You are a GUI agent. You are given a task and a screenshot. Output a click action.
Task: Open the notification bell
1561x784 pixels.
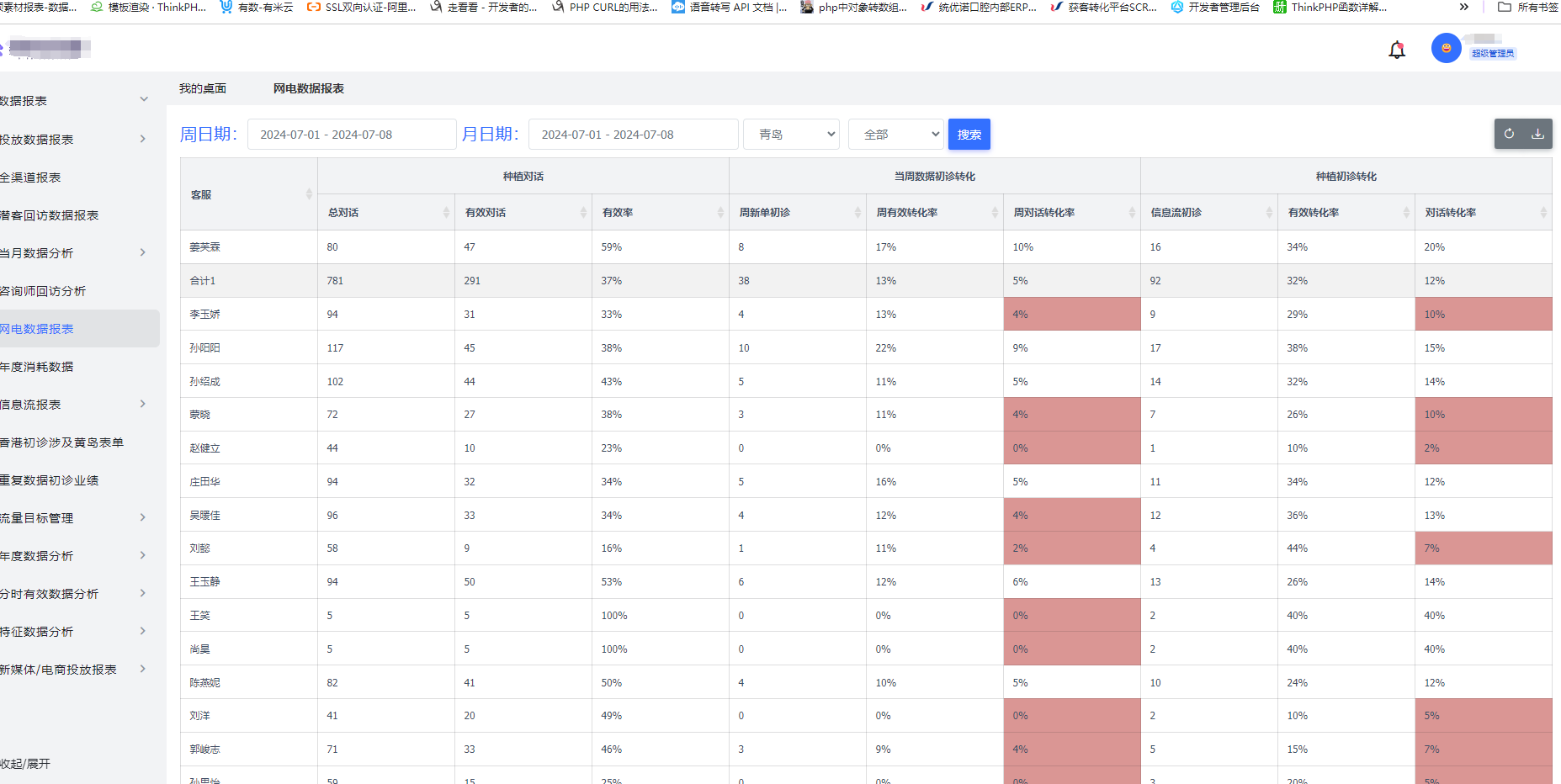point(1397,50)
